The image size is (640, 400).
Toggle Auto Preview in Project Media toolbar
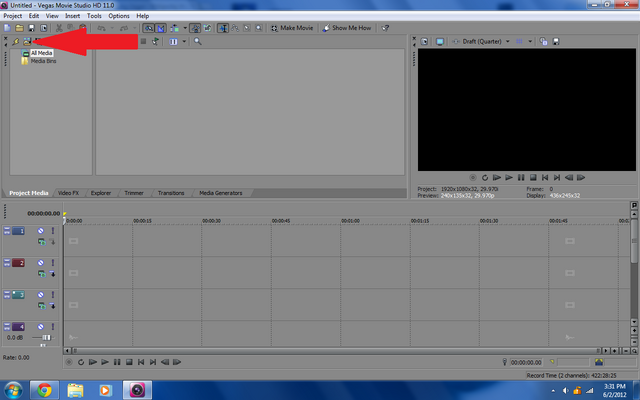pos(156,42)
